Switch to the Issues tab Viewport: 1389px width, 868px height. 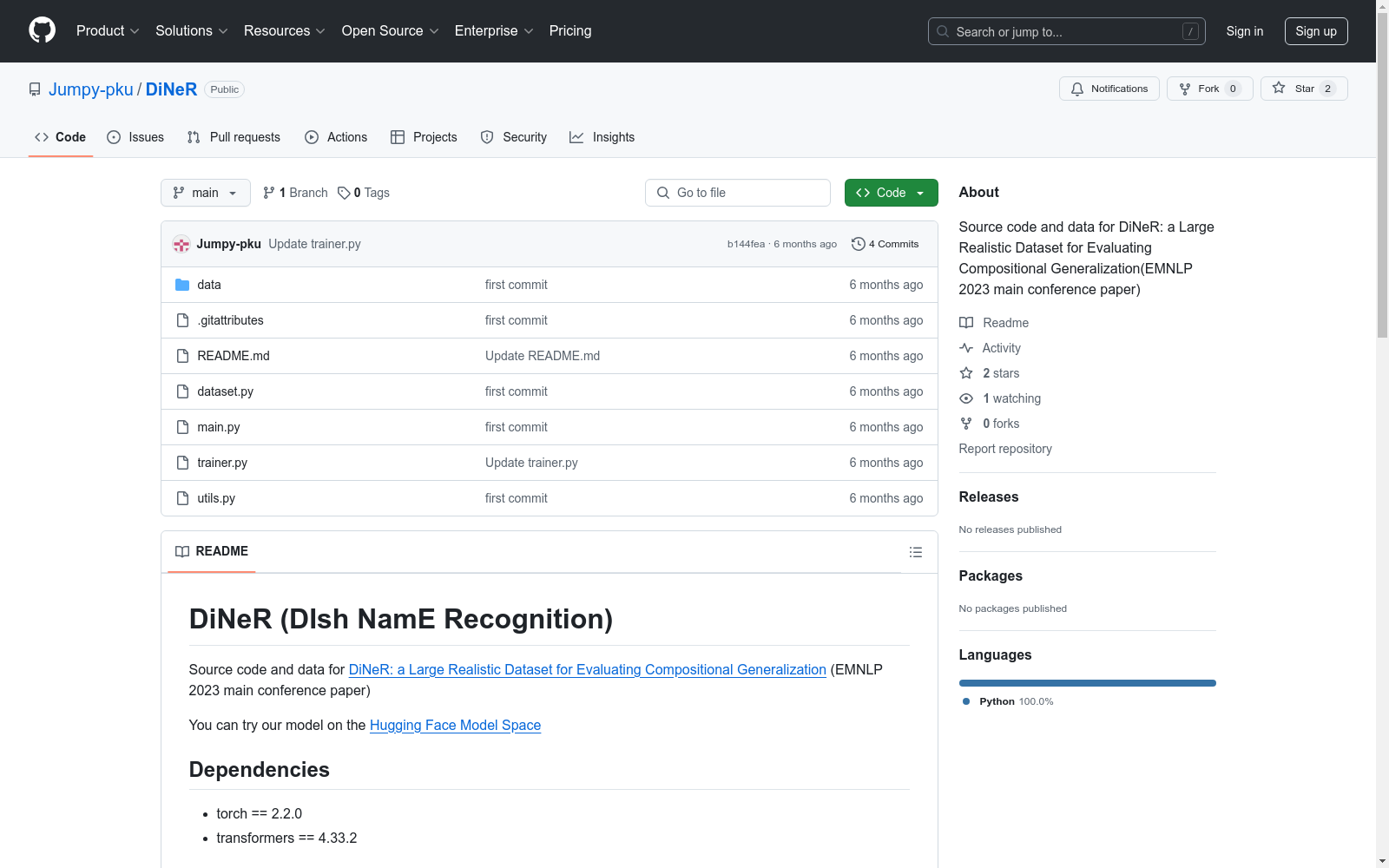click(135, 137)
